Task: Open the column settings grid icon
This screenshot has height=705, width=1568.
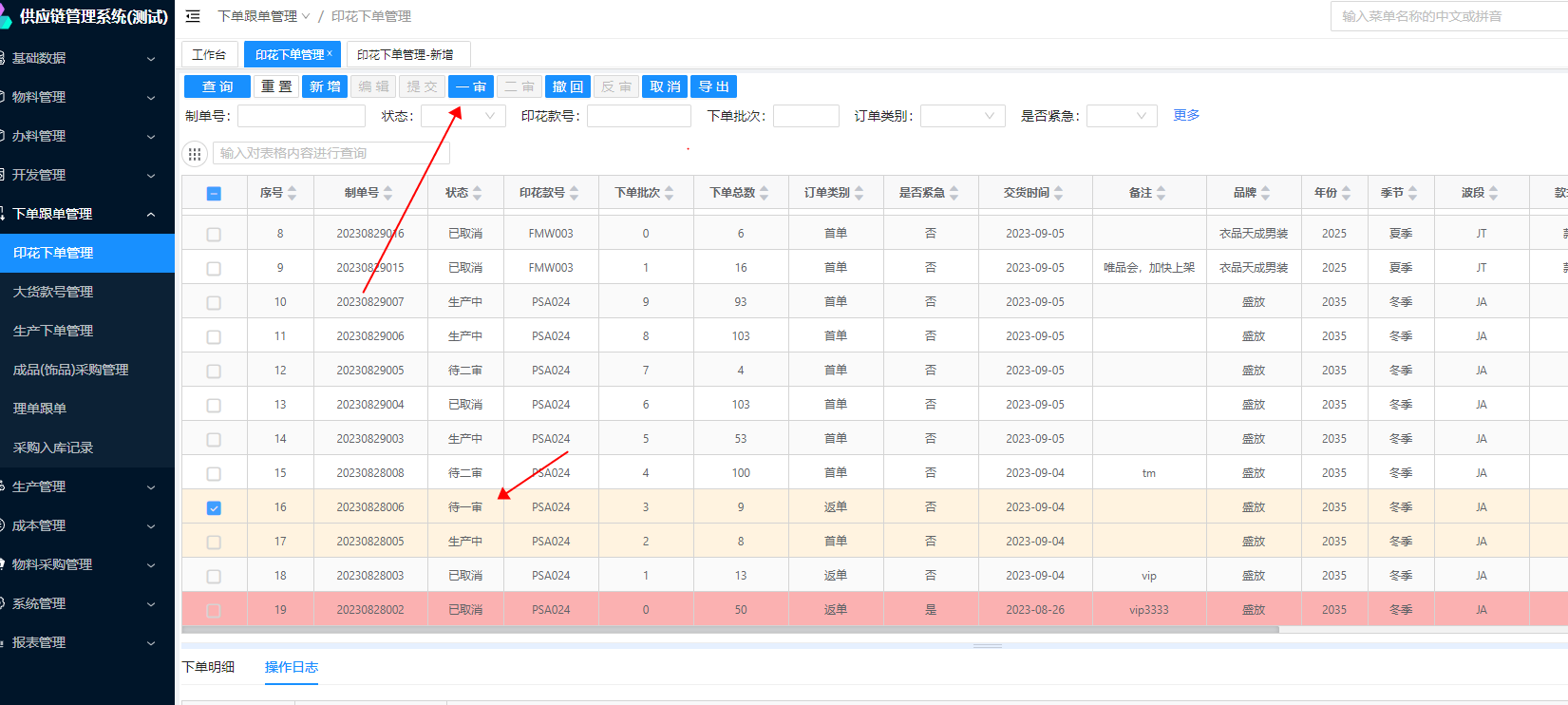Action: point(195,154)
